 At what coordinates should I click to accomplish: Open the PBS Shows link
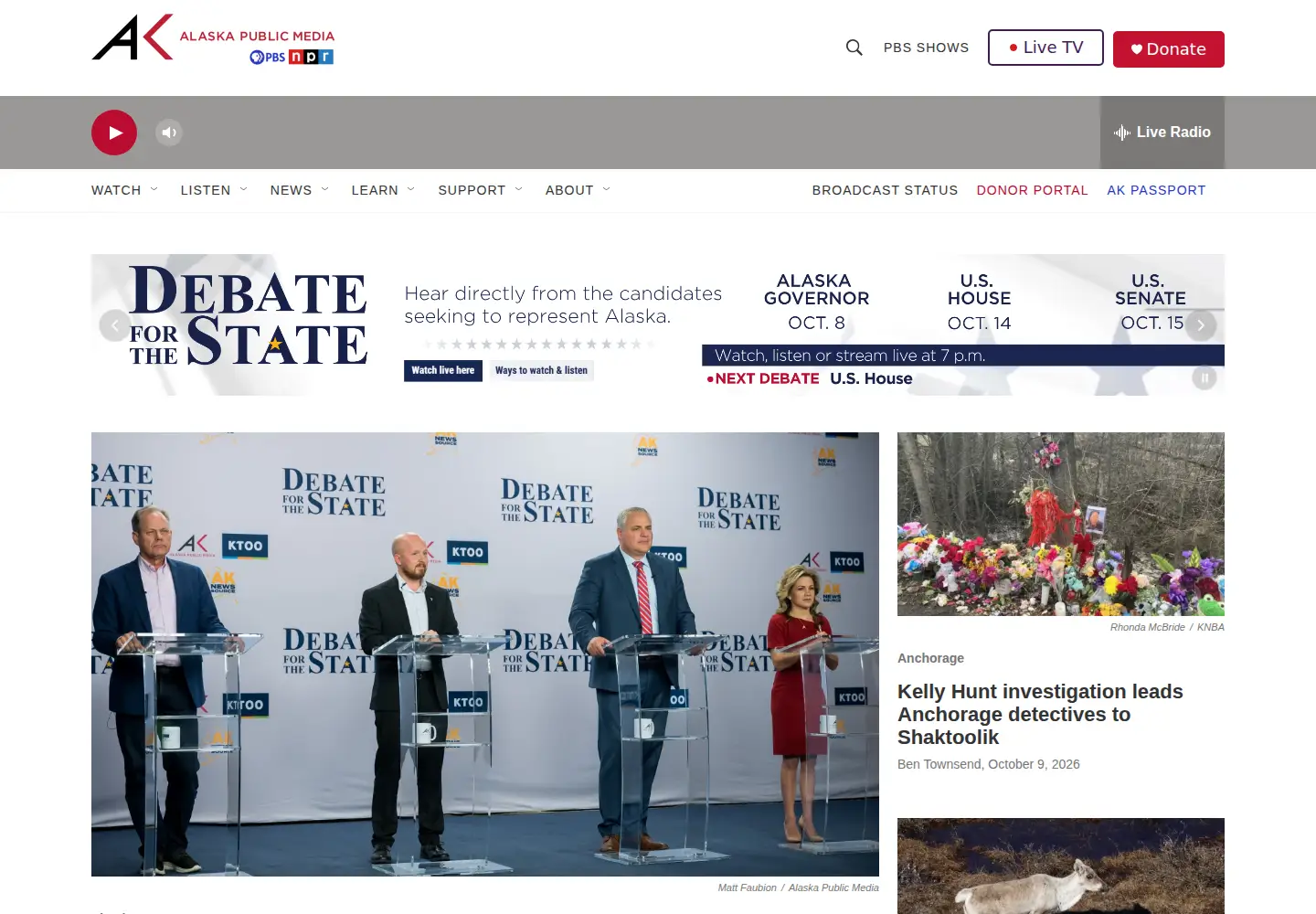pyautogui.click(x=926, y=48)
